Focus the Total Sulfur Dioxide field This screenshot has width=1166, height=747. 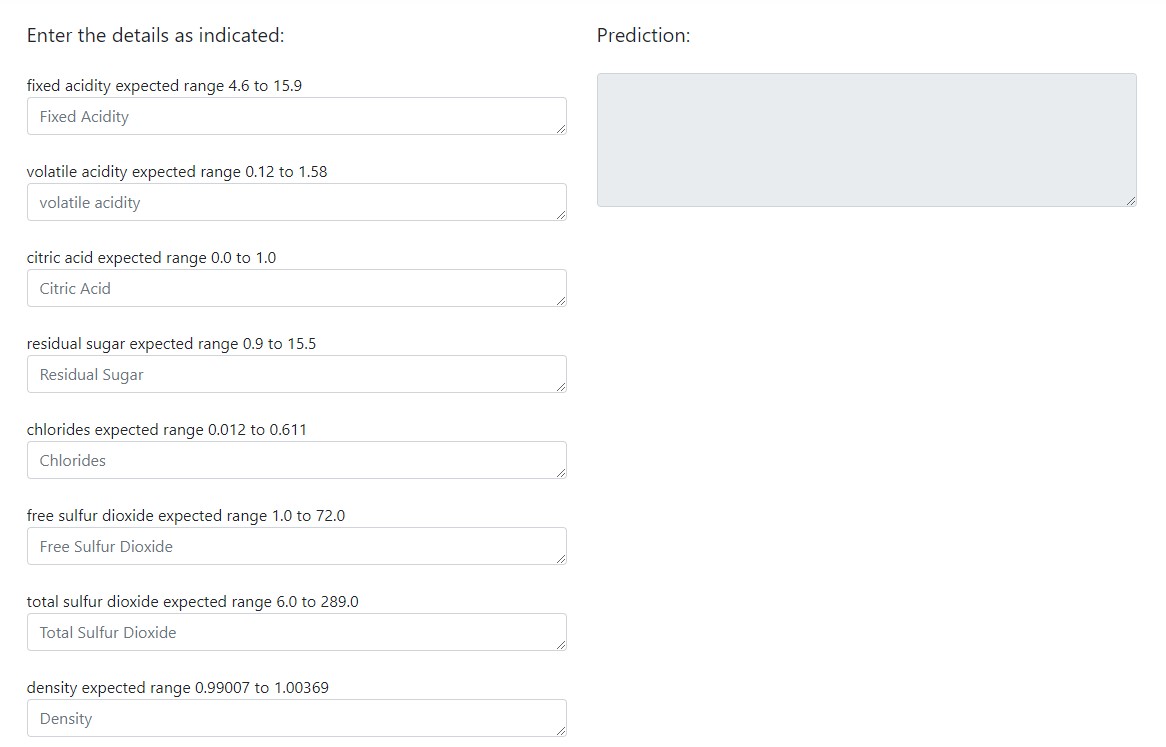(x=297, y=632)
